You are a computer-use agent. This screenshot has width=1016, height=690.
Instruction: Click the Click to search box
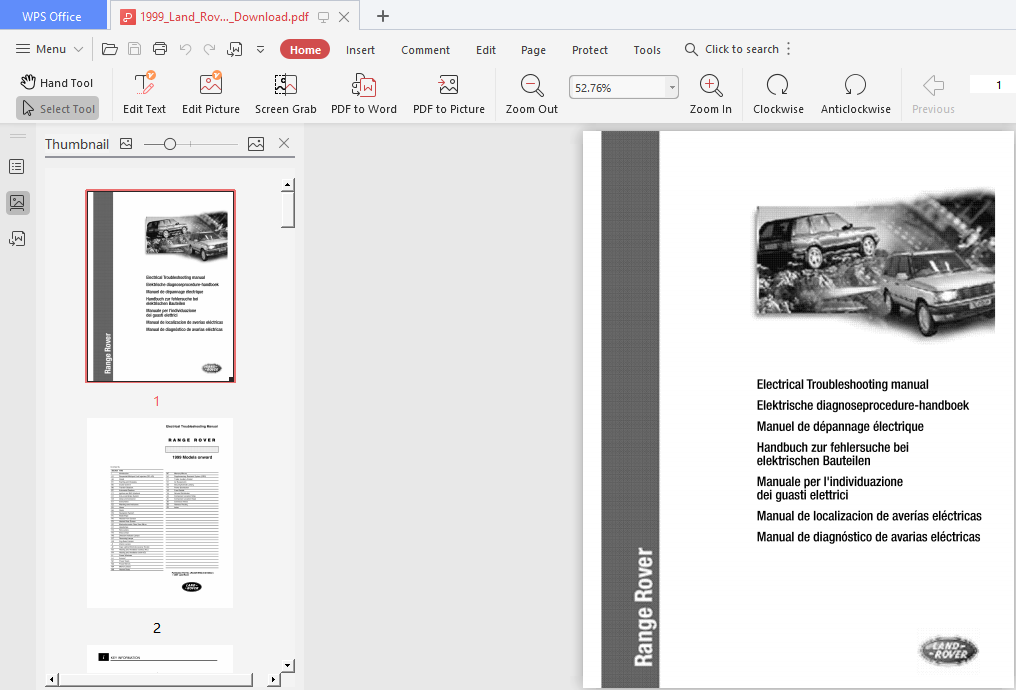732,49
